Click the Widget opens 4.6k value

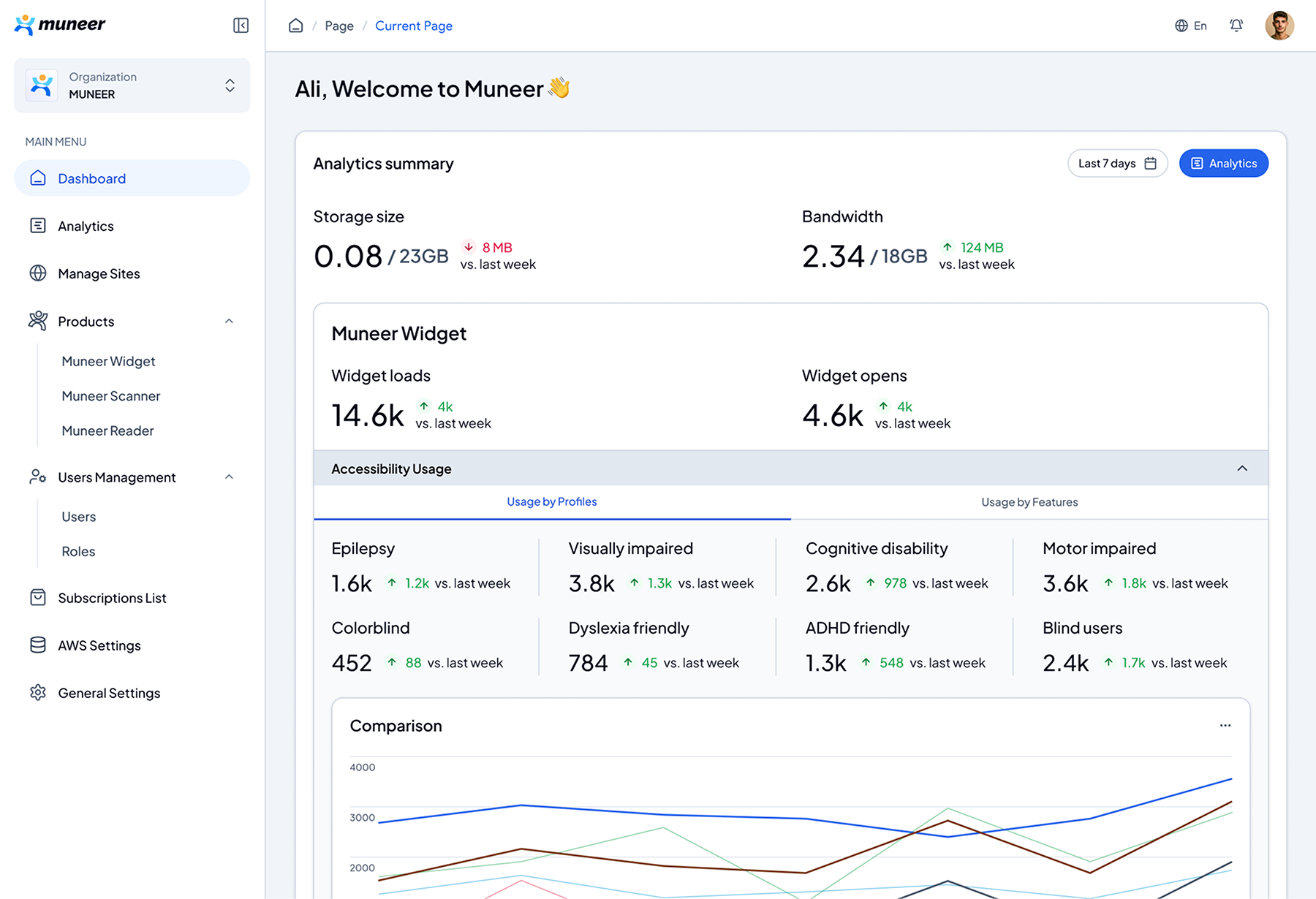point(833,415)
